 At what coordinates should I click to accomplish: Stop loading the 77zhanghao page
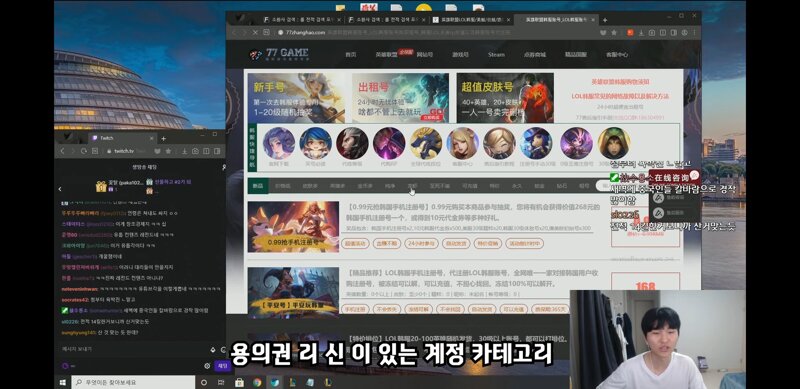255,32
